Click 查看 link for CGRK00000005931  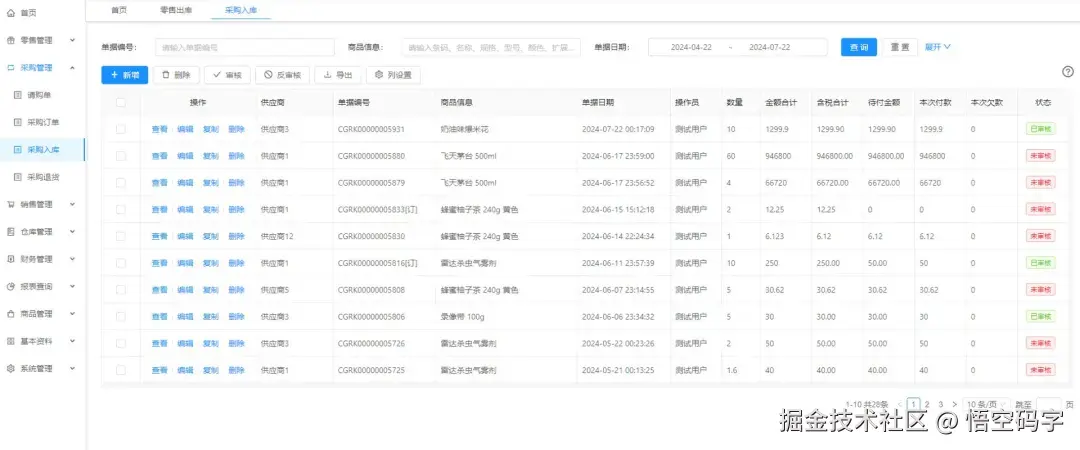click(x=160, y=130)
